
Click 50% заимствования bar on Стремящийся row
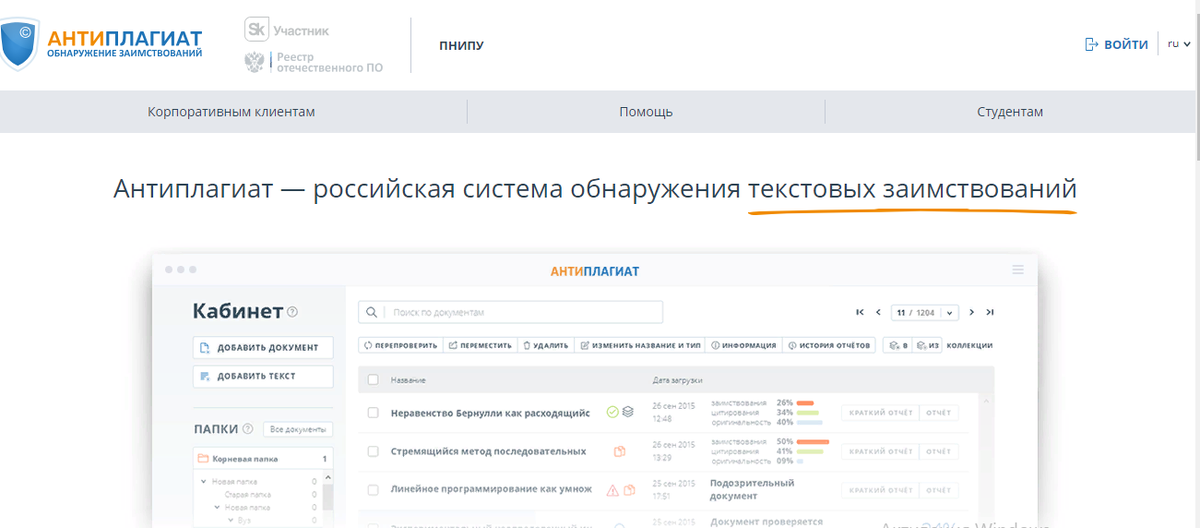tap(813, 441)
